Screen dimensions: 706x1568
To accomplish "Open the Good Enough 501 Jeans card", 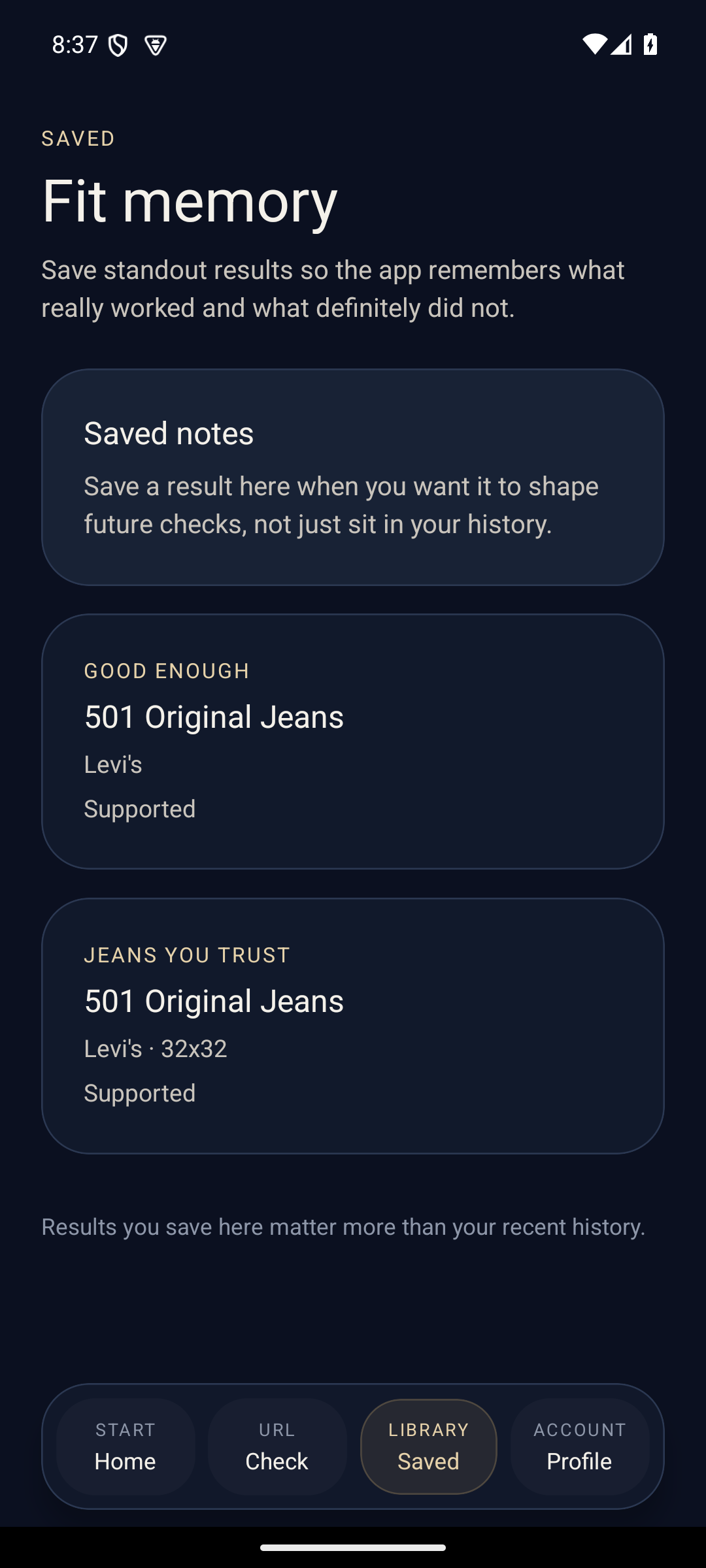I will (x=353, y=741).
